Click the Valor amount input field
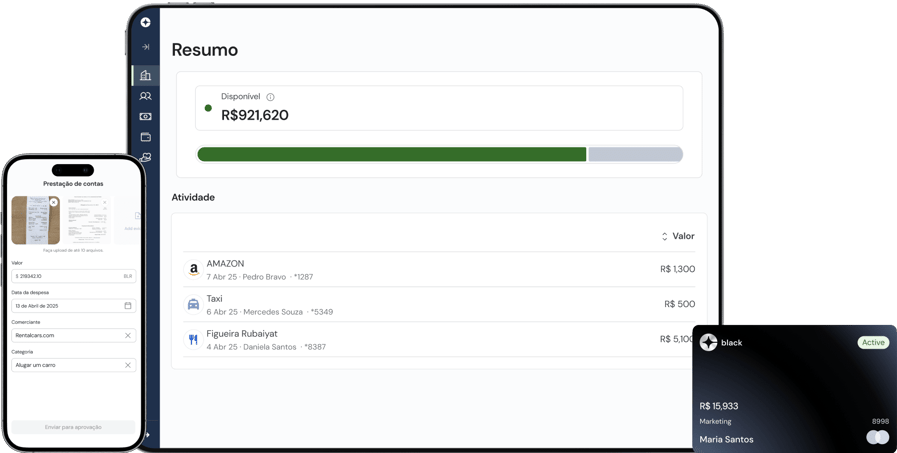This screenshot has height=453, width=897. click(x=66, y=276)
